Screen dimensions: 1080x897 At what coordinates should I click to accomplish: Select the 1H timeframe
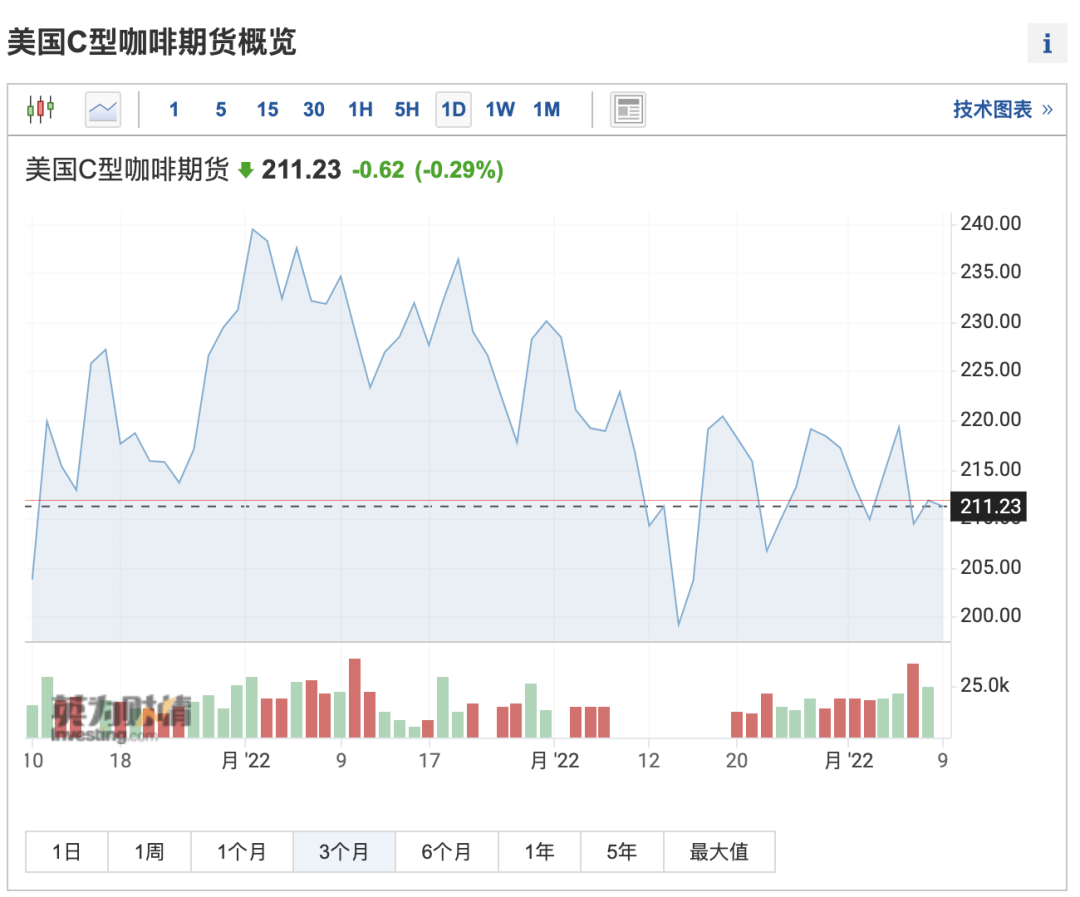pos(360,110)
